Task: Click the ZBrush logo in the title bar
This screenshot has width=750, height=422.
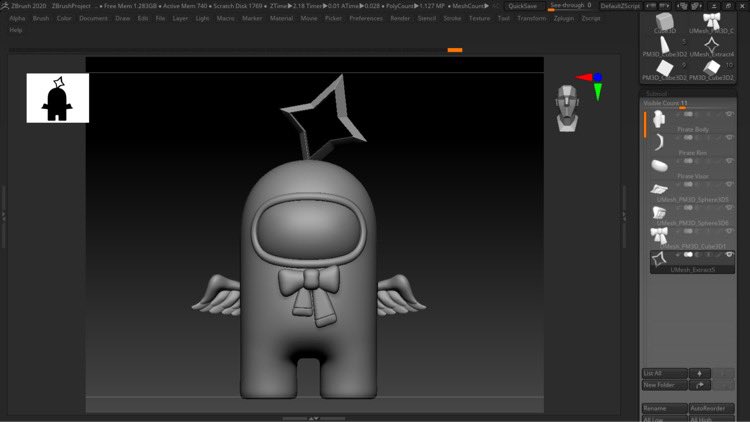Action: [x=5, y=6]
